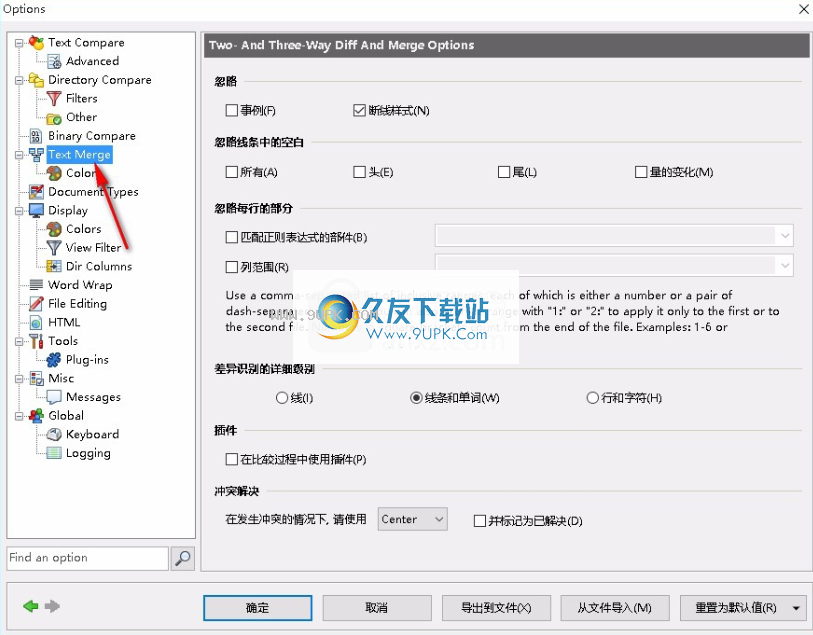The height and width of the screenshot is (635, 813).
Task: Click the Plug-ins puzzle piece icon
Action: (54, 360)
